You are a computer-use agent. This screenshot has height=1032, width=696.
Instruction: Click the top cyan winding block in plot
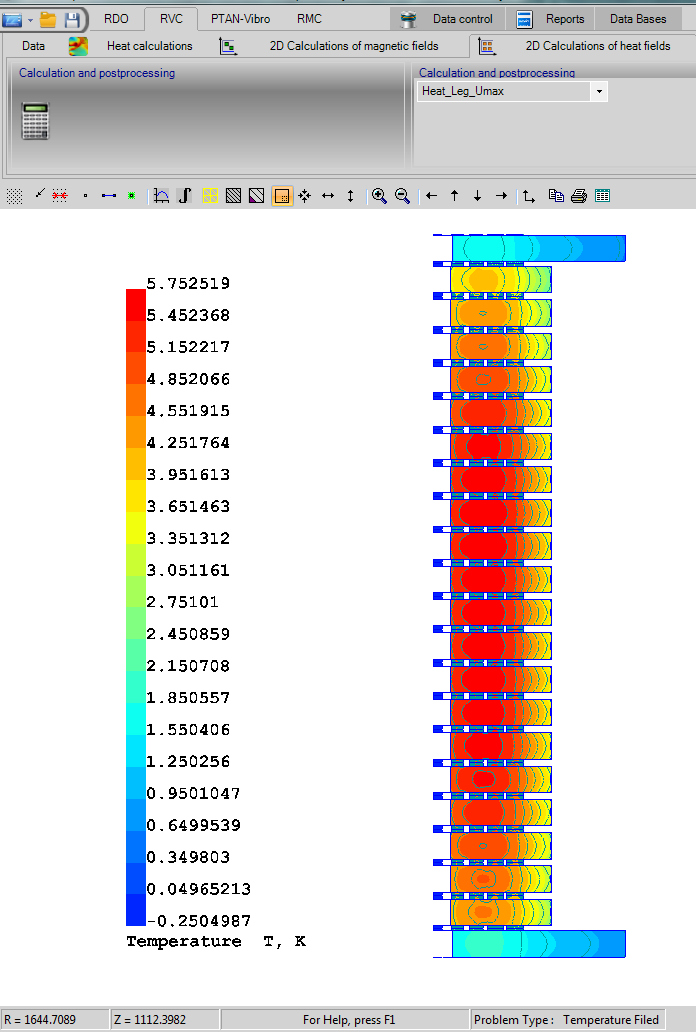pos(539,248)
